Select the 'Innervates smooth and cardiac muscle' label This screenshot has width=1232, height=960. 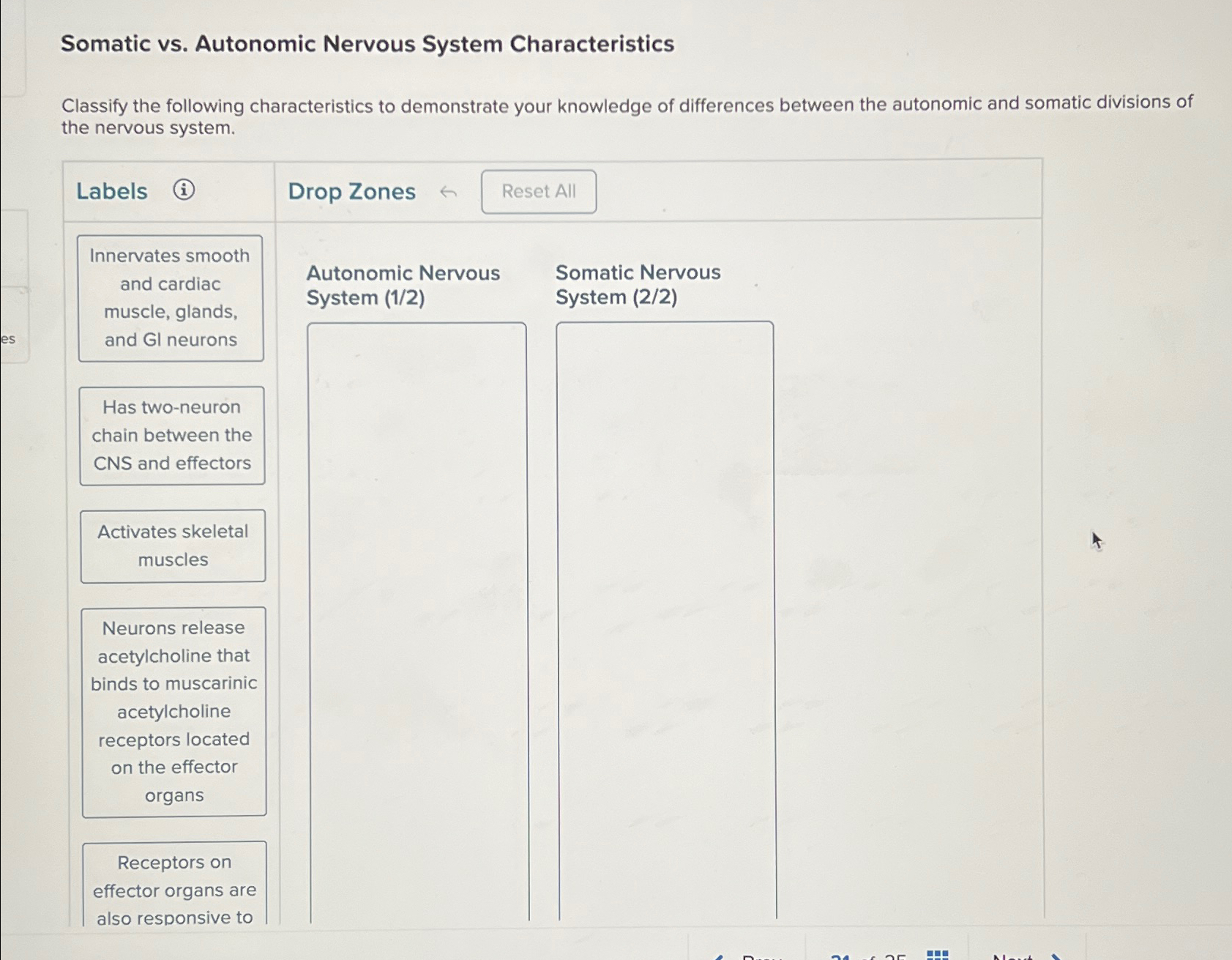coord(170,297)
